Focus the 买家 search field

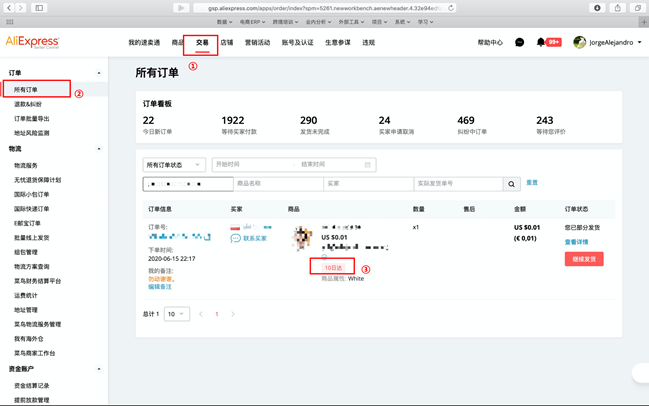[368, 184]
